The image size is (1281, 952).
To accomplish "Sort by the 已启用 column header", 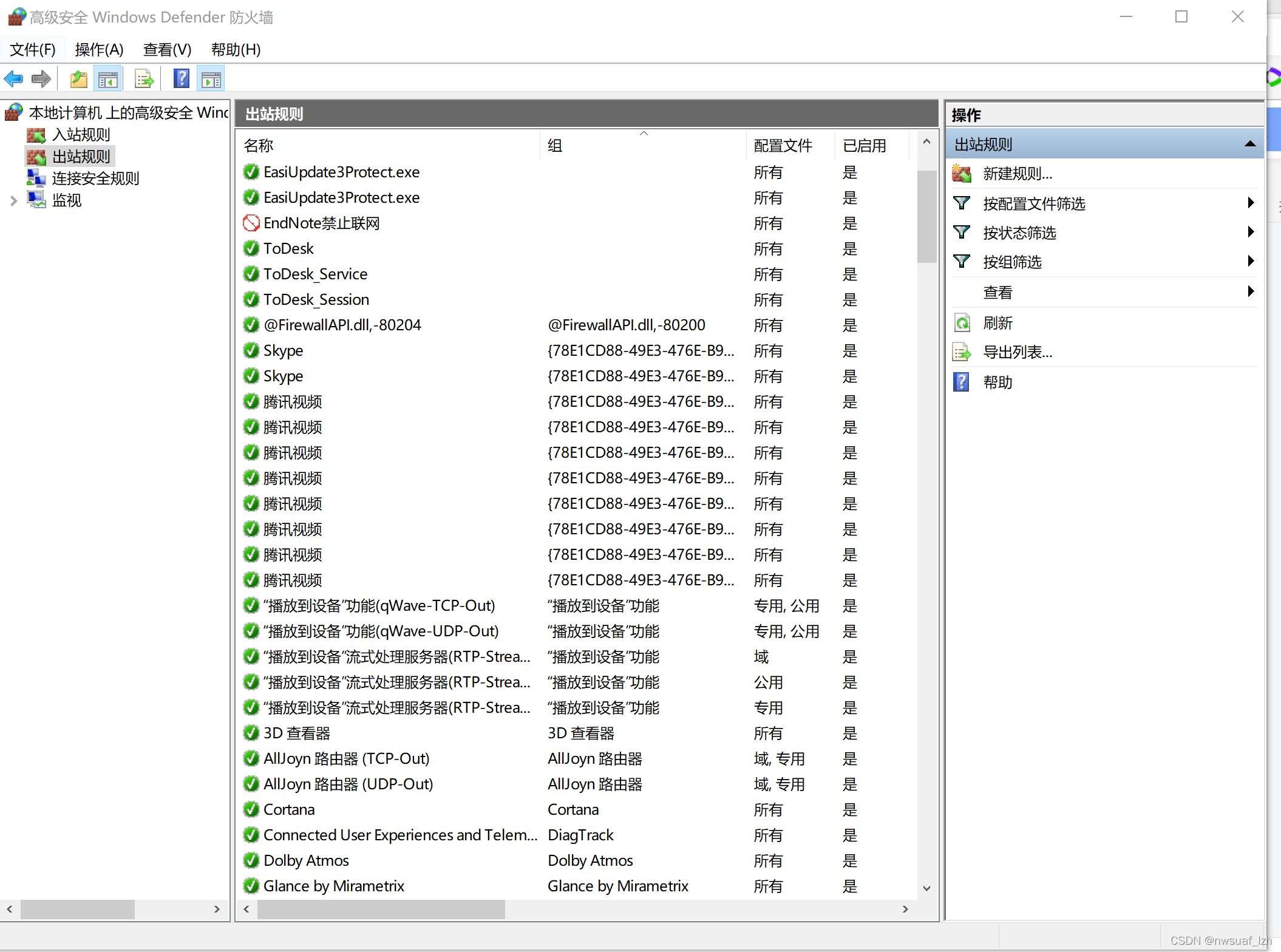I will [872, 145].
